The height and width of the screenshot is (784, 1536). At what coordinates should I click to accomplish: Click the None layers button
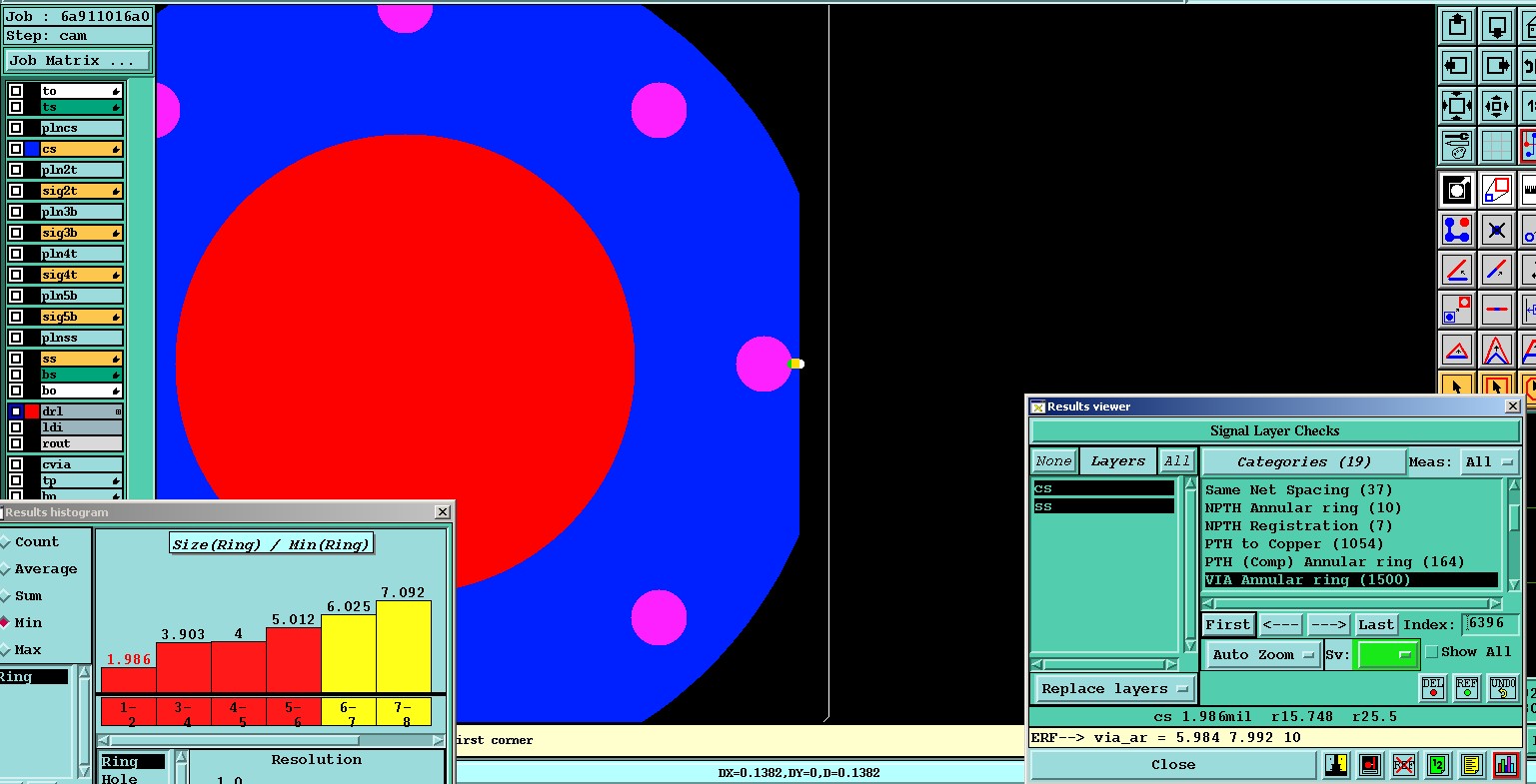tap(1053, 461)
